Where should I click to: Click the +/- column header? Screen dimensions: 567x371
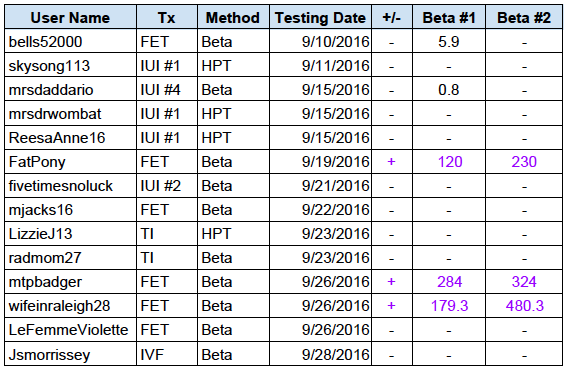pyautogui.click(x=392, y=17)
